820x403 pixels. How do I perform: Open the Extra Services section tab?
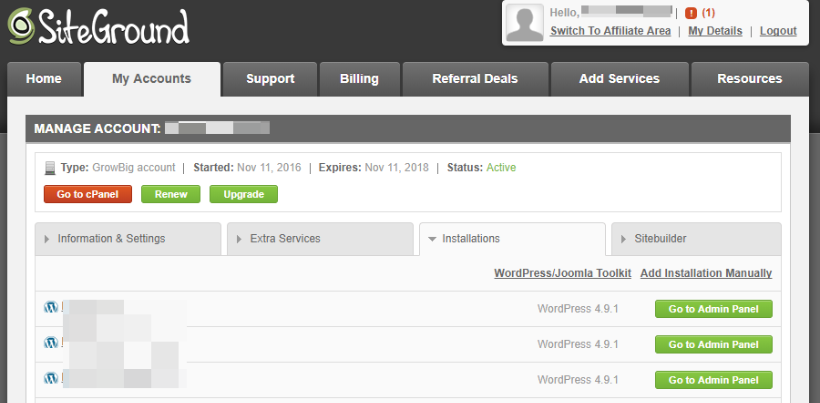(x=320, y=239)
